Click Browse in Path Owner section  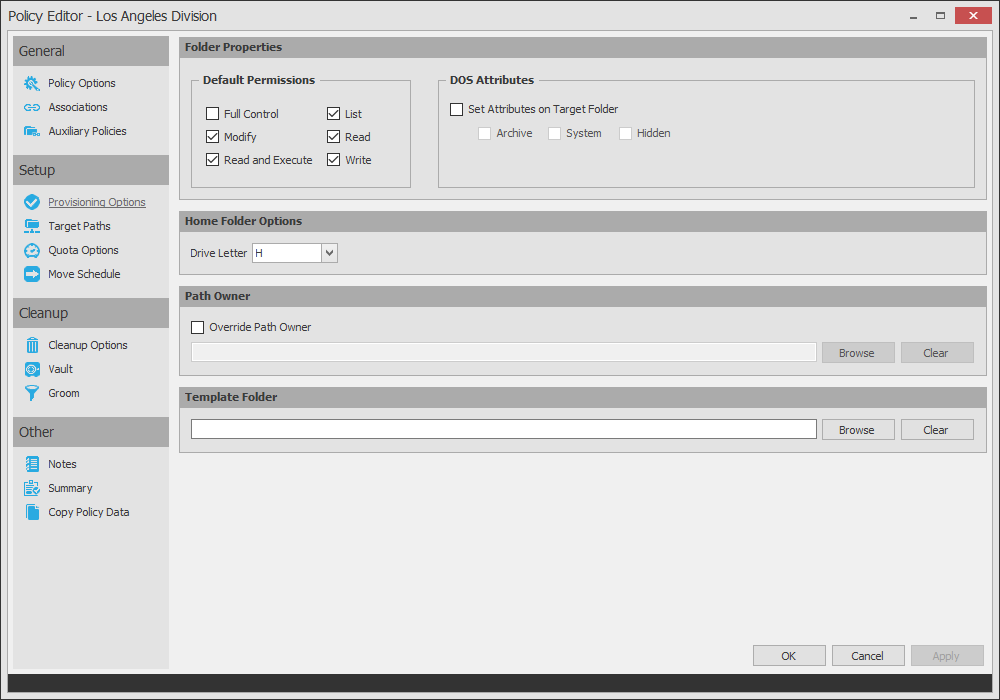(858, 353)
